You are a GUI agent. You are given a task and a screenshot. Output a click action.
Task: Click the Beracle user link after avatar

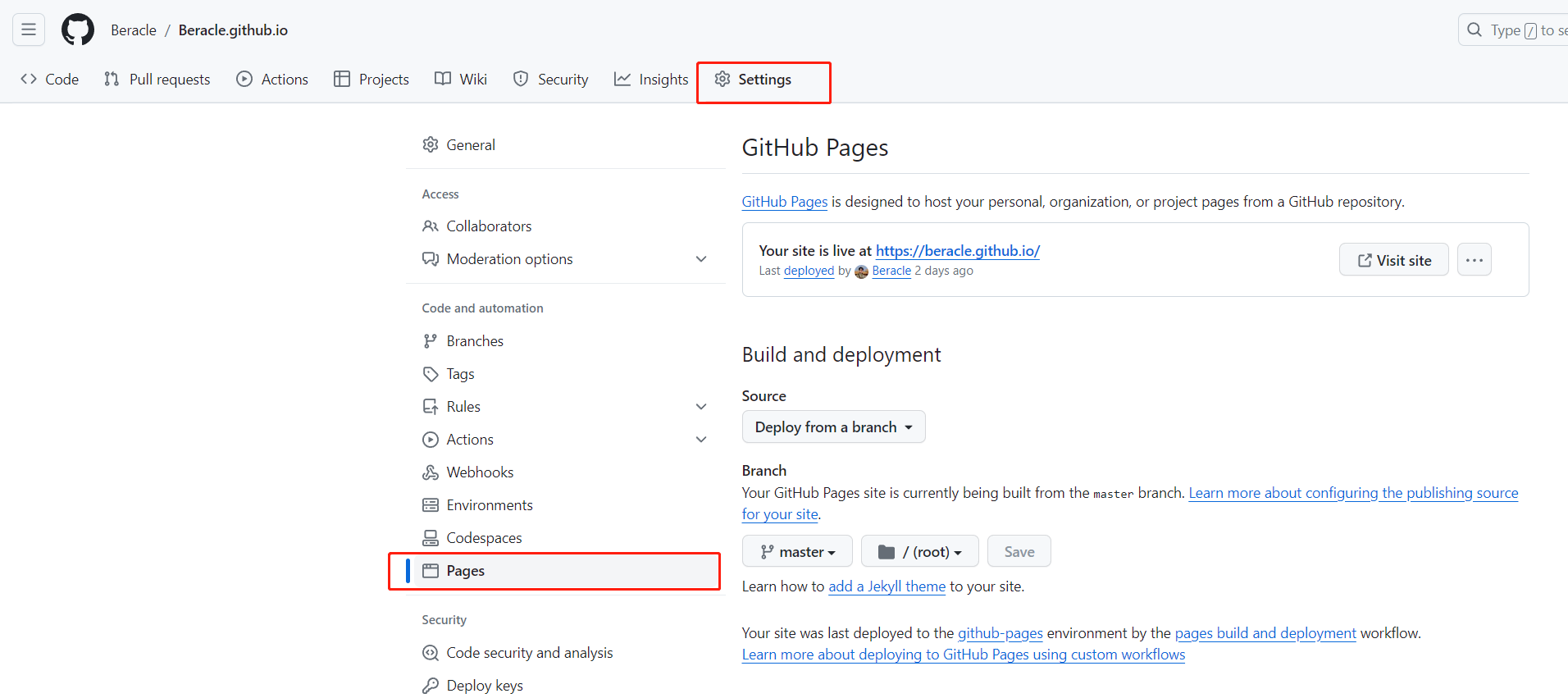click(x=891, y=271)
